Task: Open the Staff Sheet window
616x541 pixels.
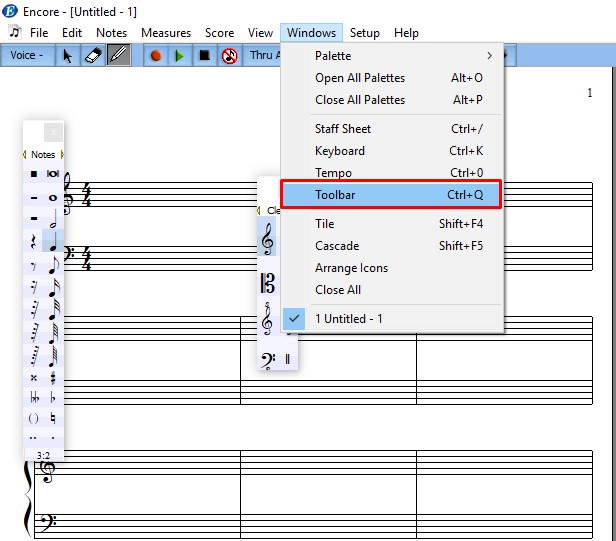Action: pyautogui.click(x=392, y=129)
